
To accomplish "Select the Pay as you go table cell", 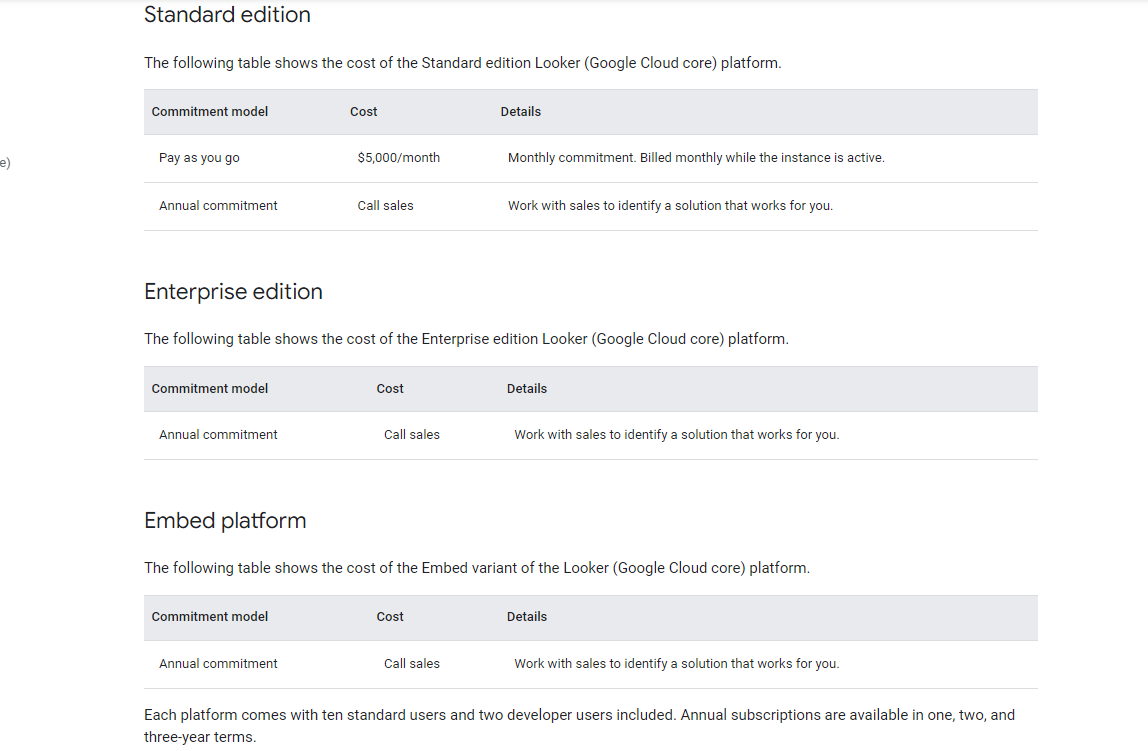I will (199, 157).
